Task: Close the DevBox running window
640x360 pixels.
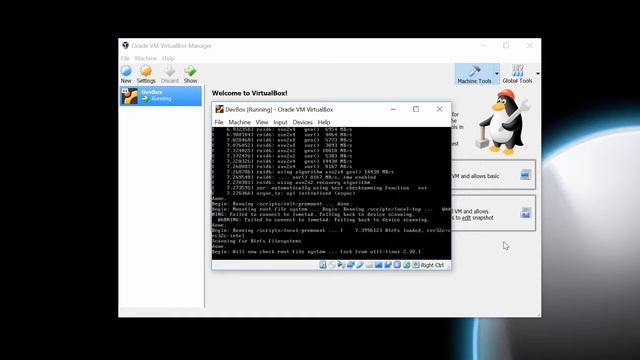Action: point(439,109)
